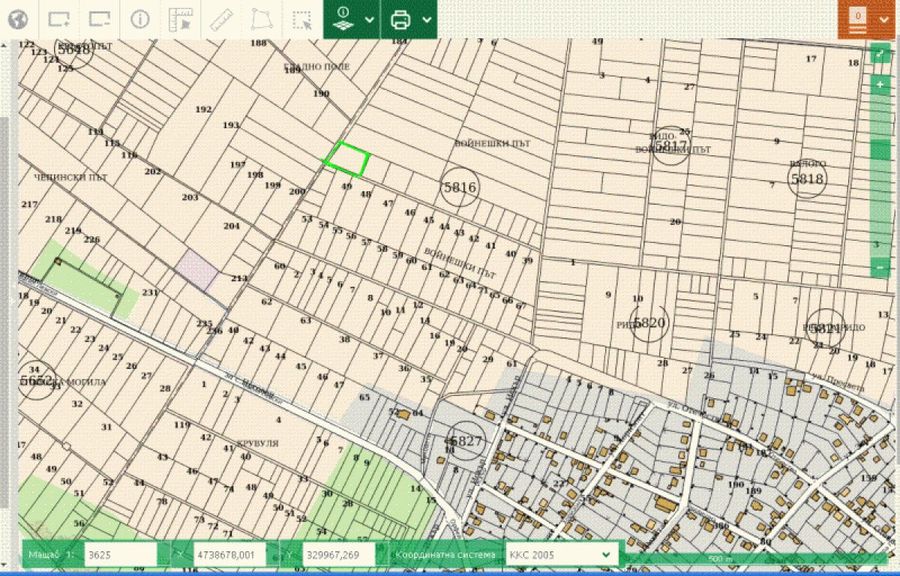900x576 pixels.
Task: Click the green layers info button
Action: [343, 19]
